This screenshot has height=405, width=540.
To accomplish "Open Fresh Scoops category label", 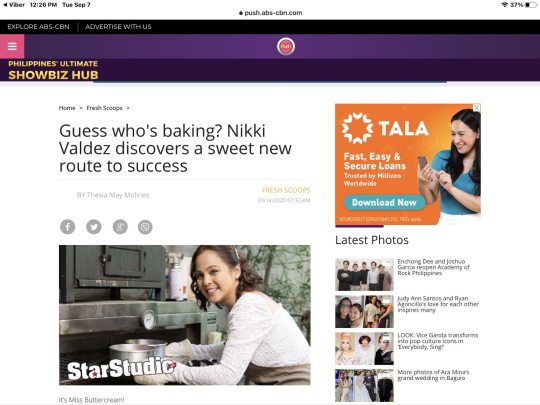I will [286, 190].
